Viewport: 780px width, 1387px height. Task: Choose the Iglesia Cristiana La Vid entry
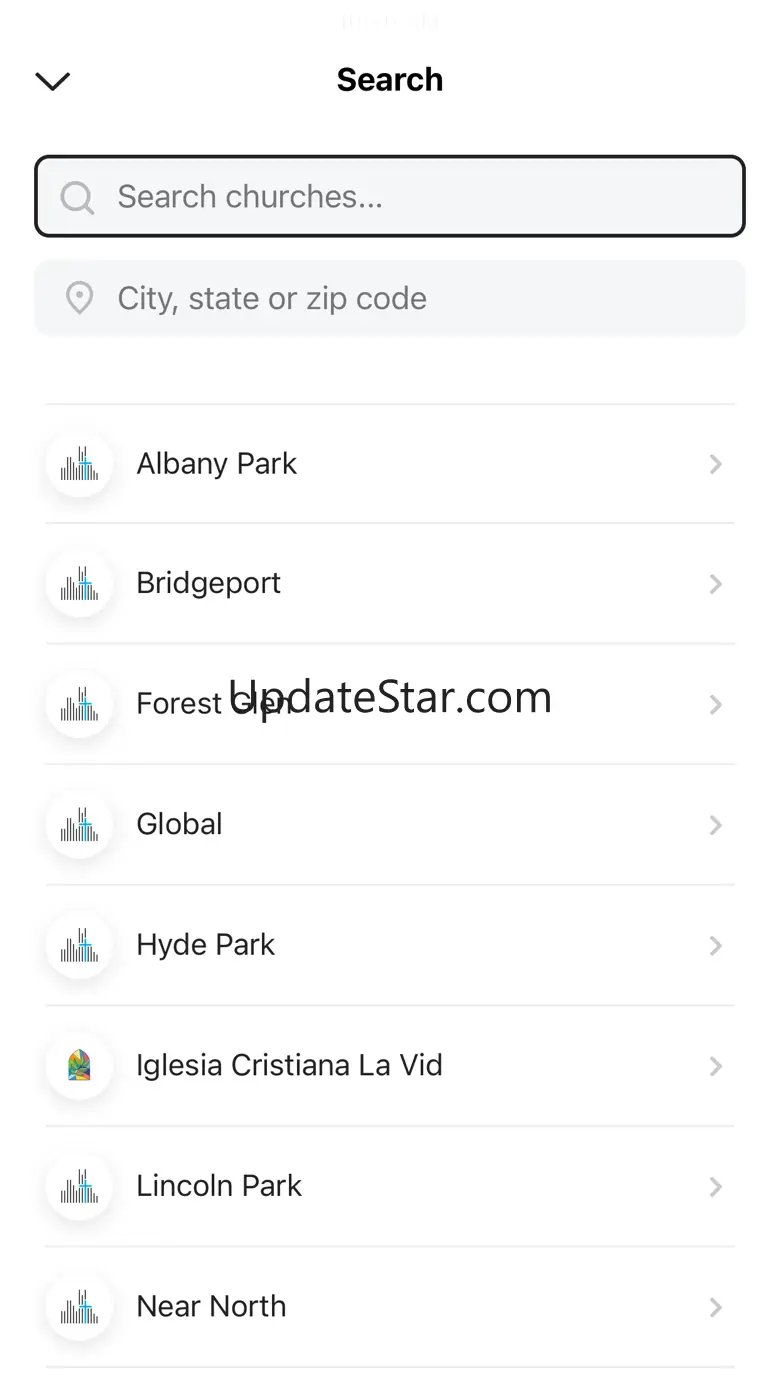click(x=390, y=1066)
